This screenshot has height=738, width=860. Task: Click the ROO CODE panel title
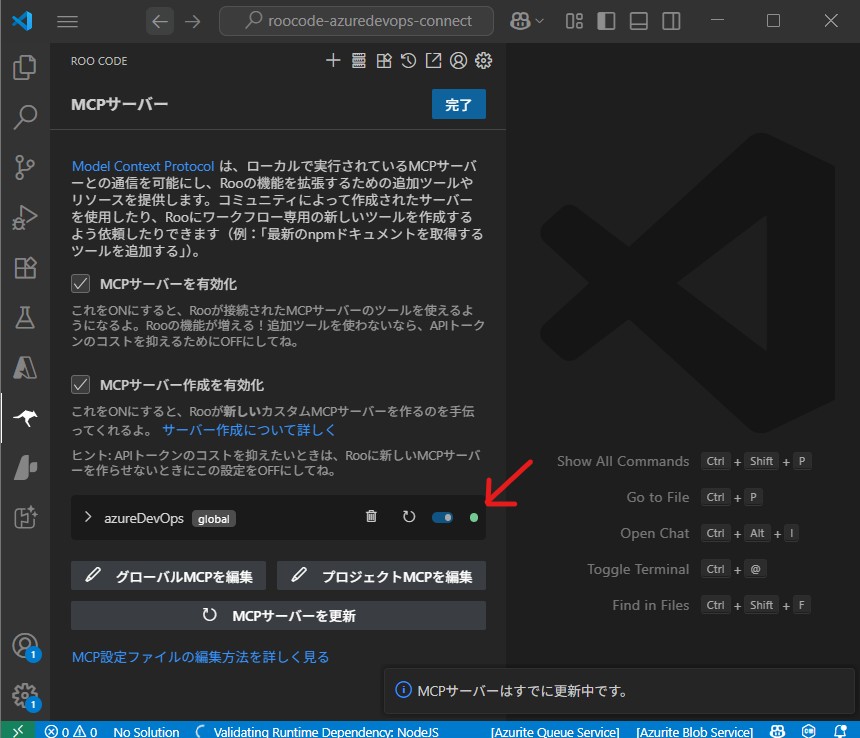click(x=99, y=61)
